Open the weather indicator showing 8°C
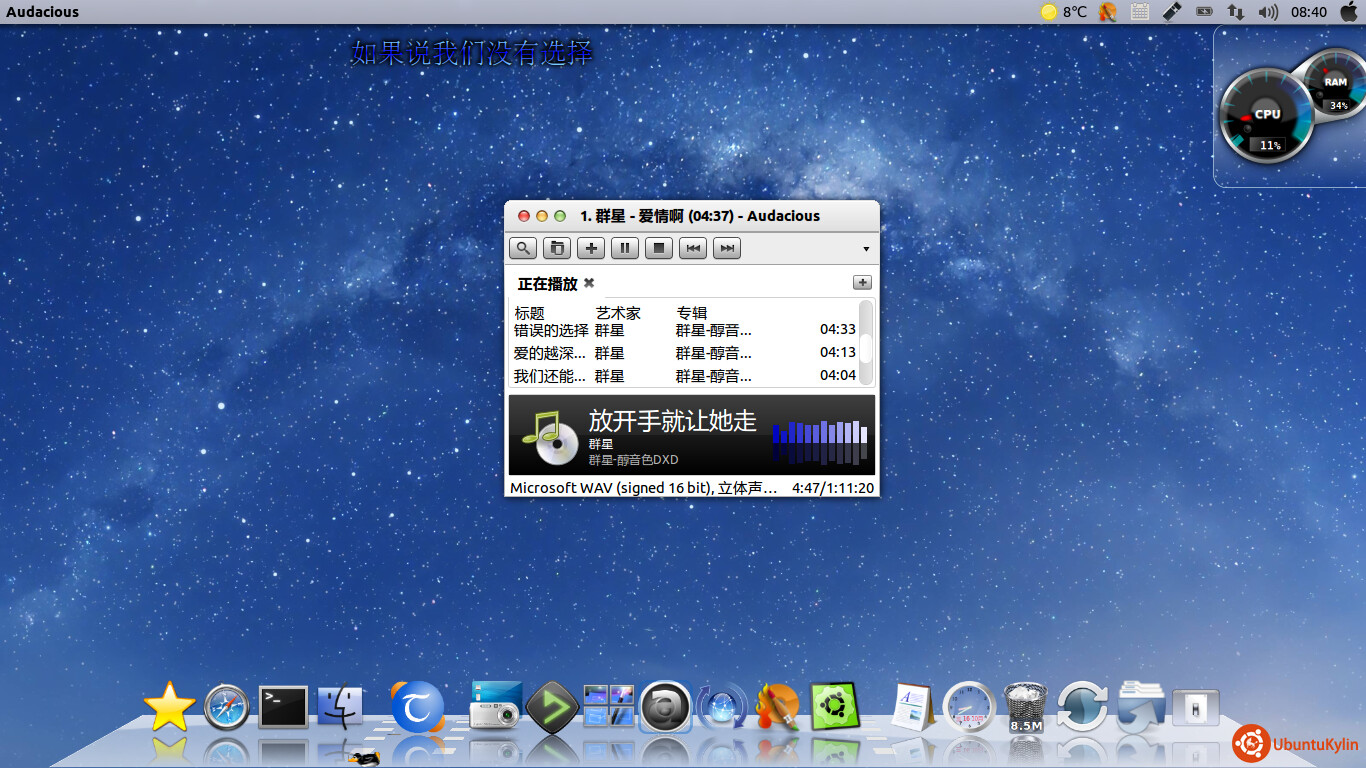Viewport: 1366px width, 768px height. 1064,12
